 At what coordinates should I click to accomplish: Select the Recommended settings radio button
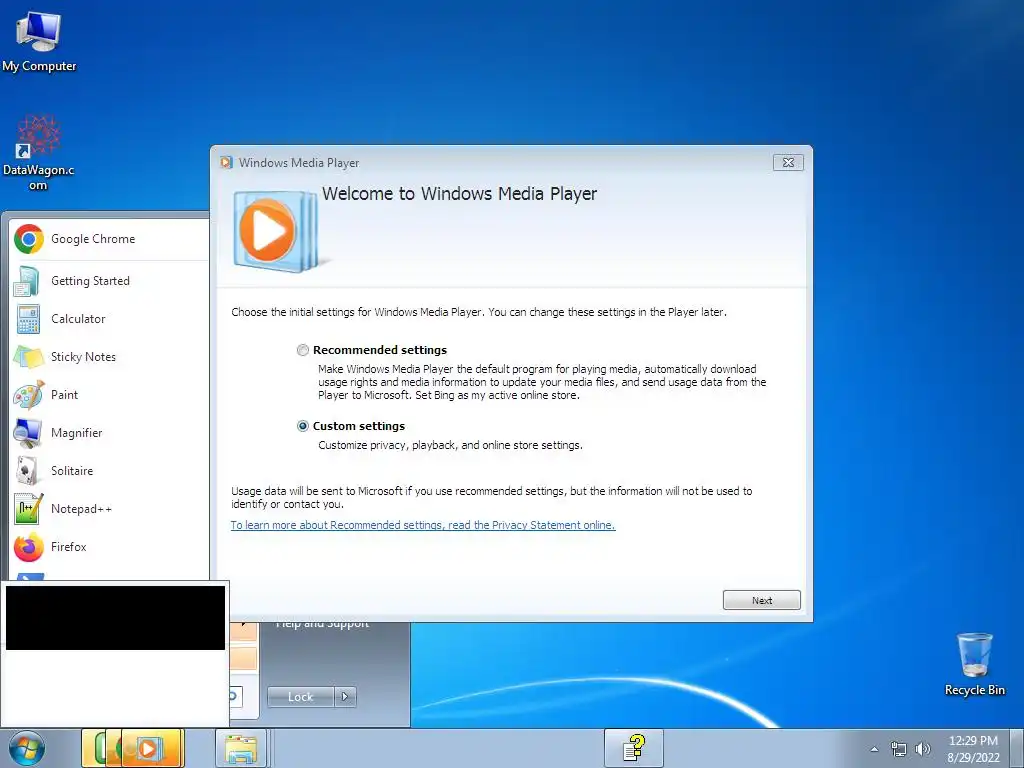tap(302, 350)
